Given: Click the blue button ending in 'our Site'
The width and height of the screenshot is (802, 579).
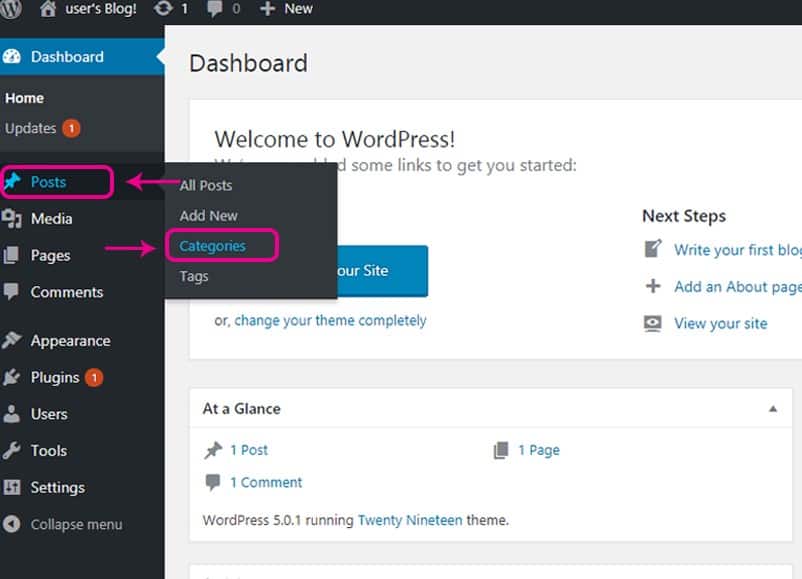Looking at the screenshot, I should [382, 271].
